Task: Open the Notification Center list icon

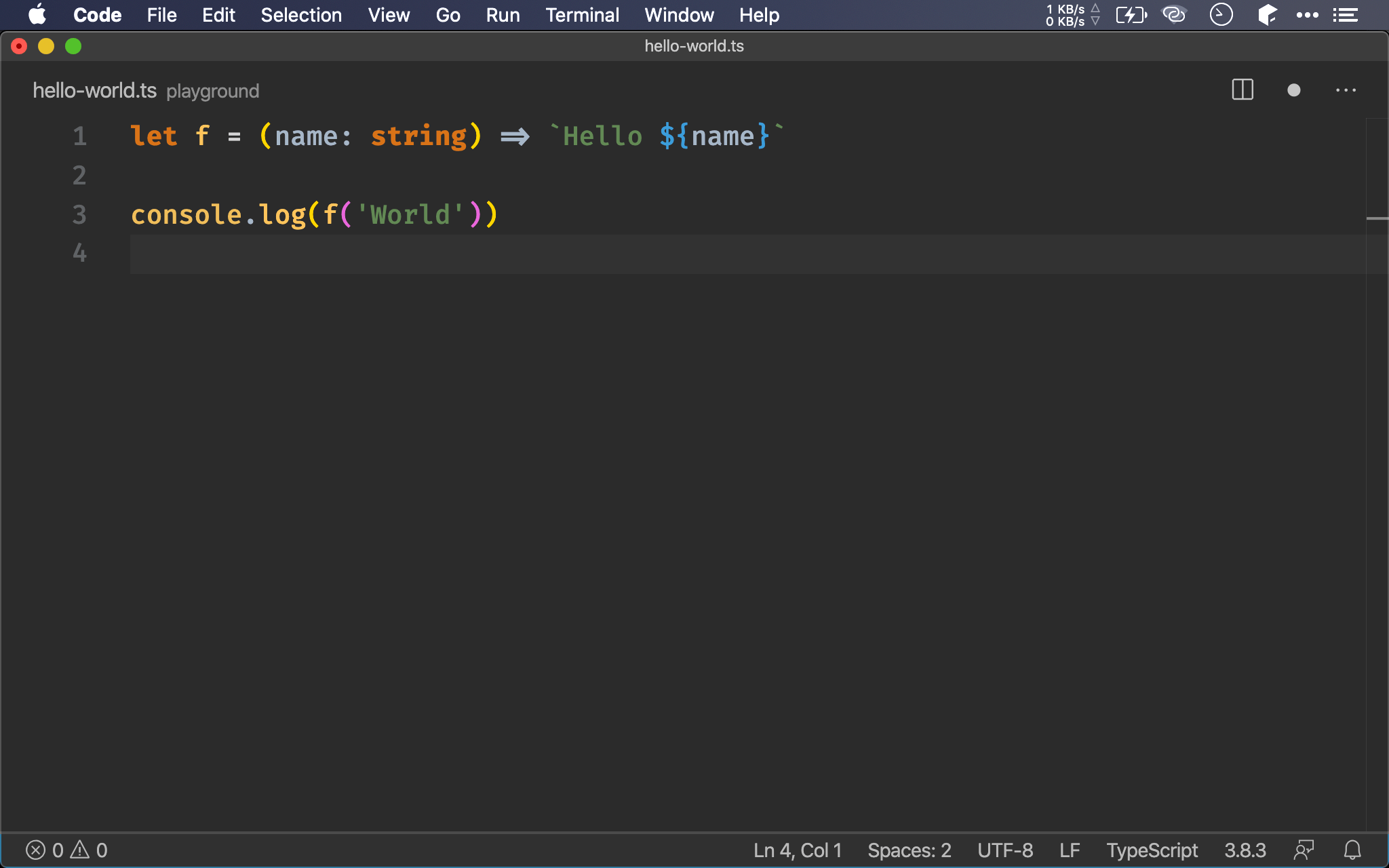Action: (x=1345, y=15)
